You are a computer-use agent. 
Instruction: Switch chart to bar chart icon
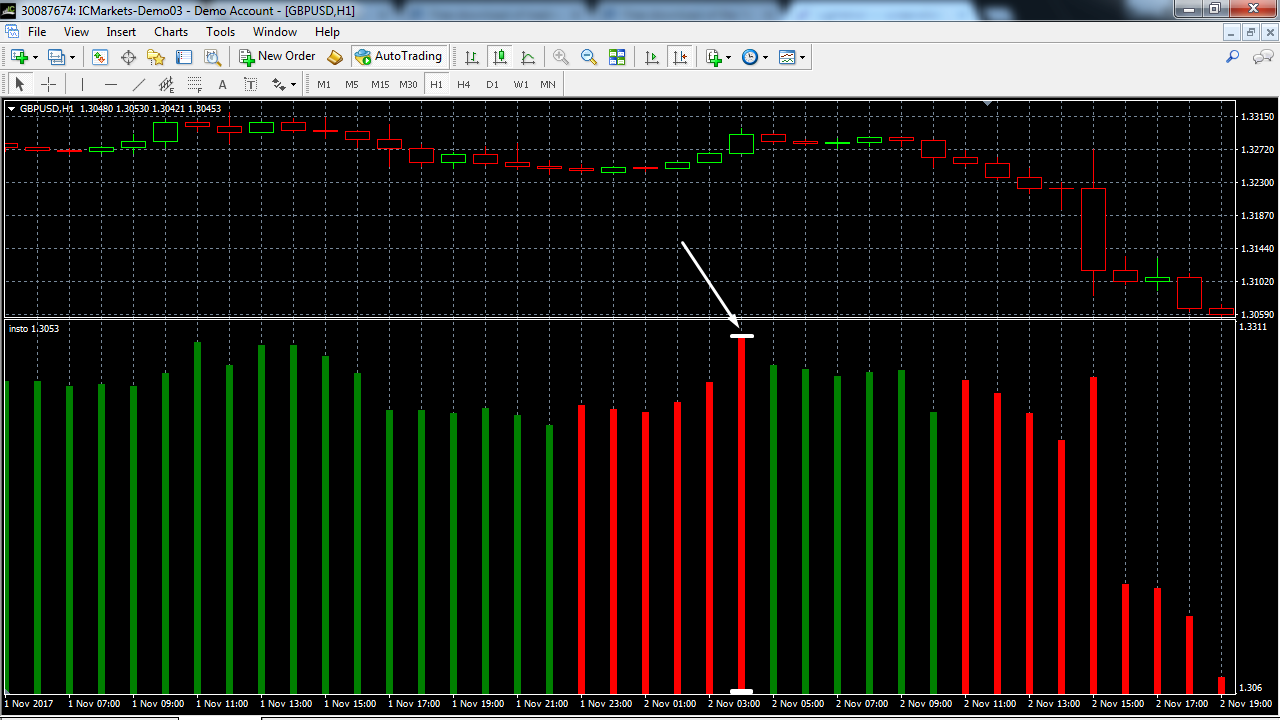tap(472, 57)
